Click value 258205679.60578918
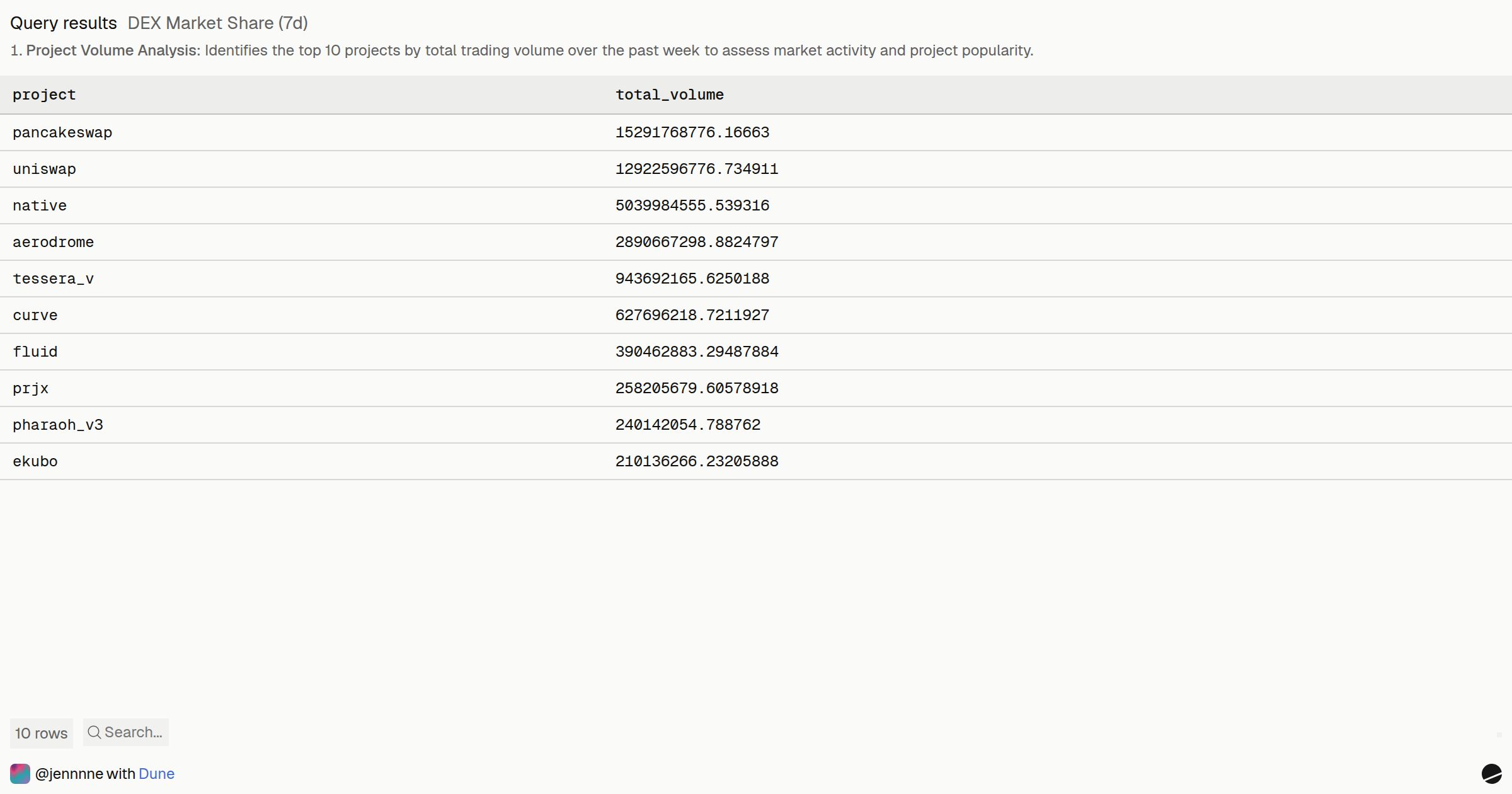Viewport: 1512px width, 794px height. coord(697,388)
